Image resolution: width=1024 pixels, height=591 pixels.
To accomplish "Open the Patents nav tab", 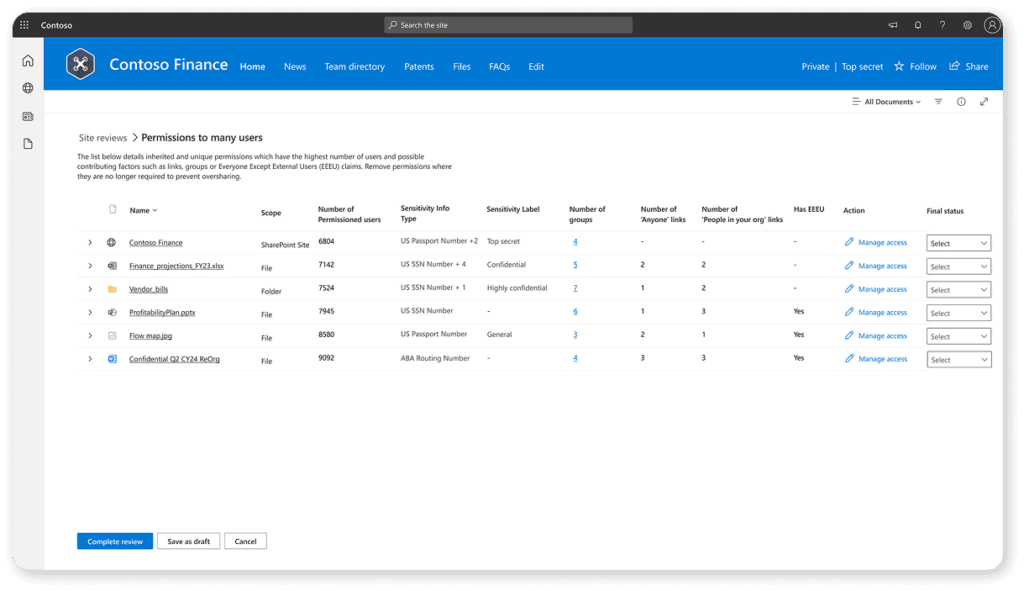I will point(419,67).
